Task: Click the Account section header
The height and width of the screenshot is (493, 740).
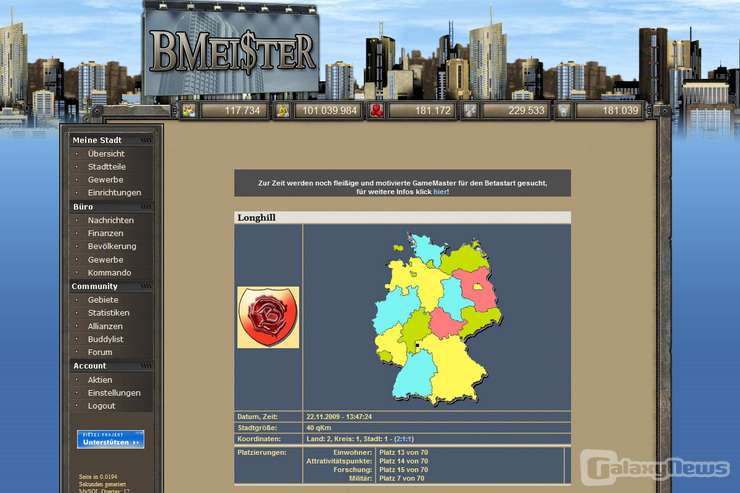Action: tap(90, 366)
